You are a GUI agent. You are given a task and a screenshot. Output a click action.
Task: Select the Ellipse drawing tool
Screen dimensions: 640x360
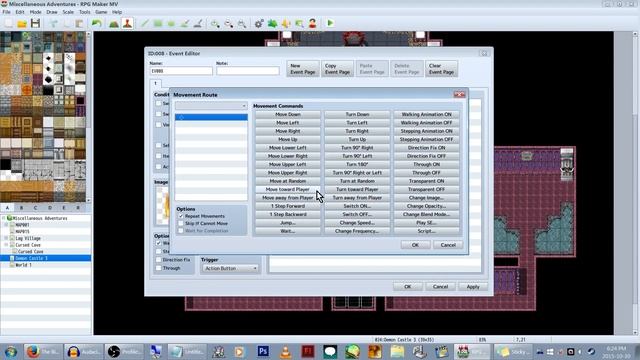(x=171, y=23)
